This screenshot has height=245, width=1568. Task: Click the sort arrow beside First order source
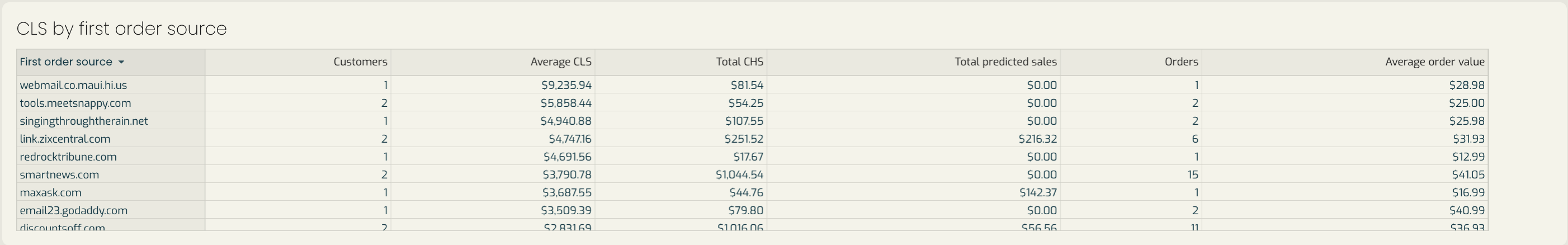point(121,62)
